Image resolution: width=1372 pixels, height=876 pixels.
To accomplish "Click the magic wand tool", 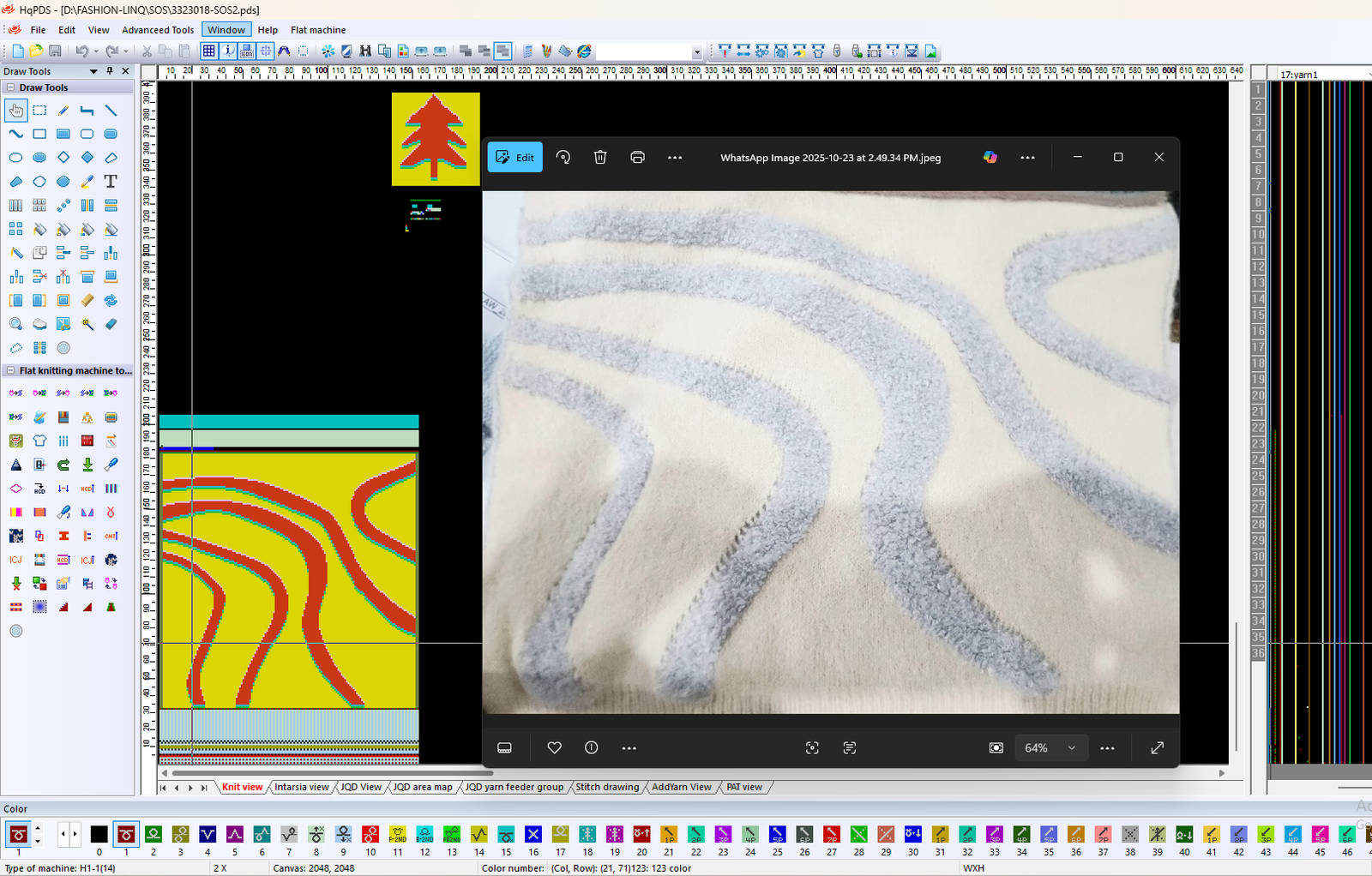I will [87, 324].
